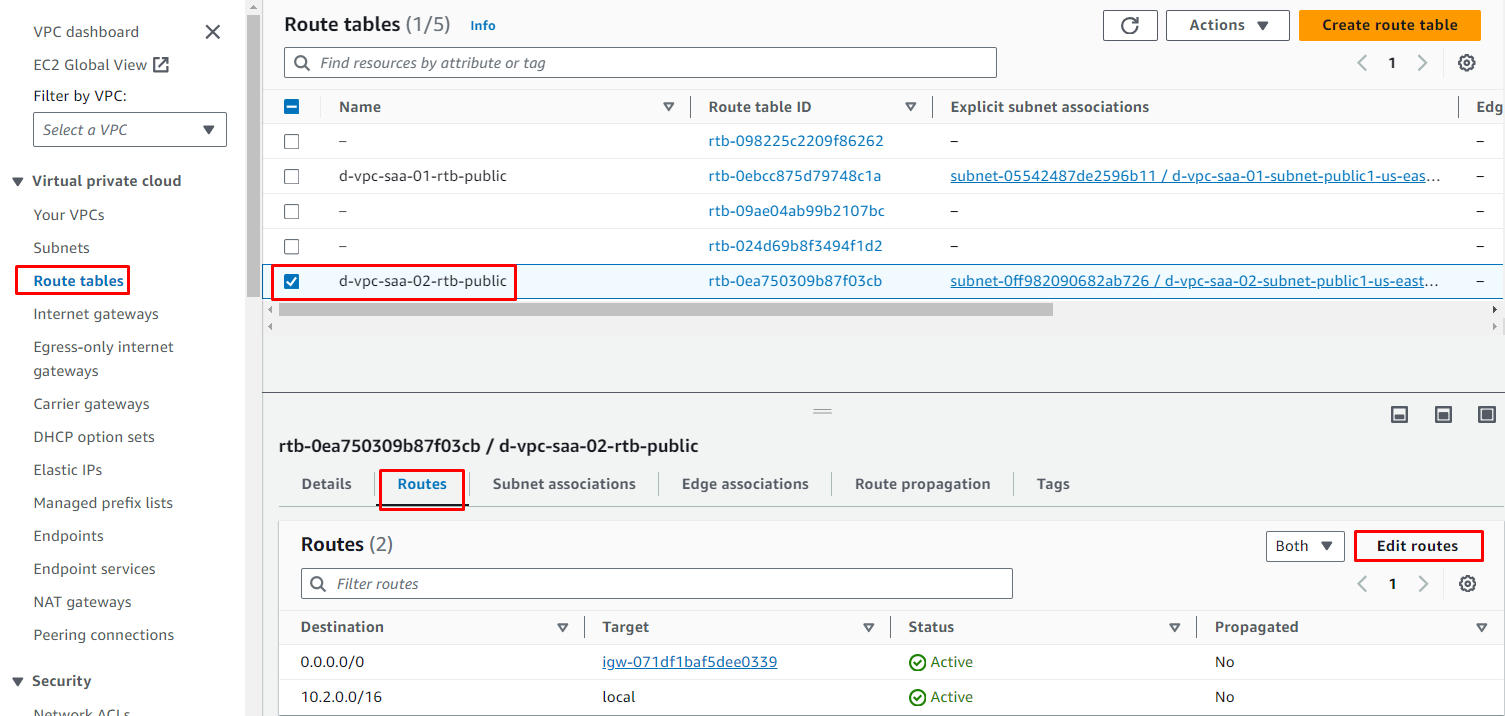Check the d-vpc-saa-01-rtb-public row checkbox
Viewport: 1505px width, 716px height.
click(291, 177)
